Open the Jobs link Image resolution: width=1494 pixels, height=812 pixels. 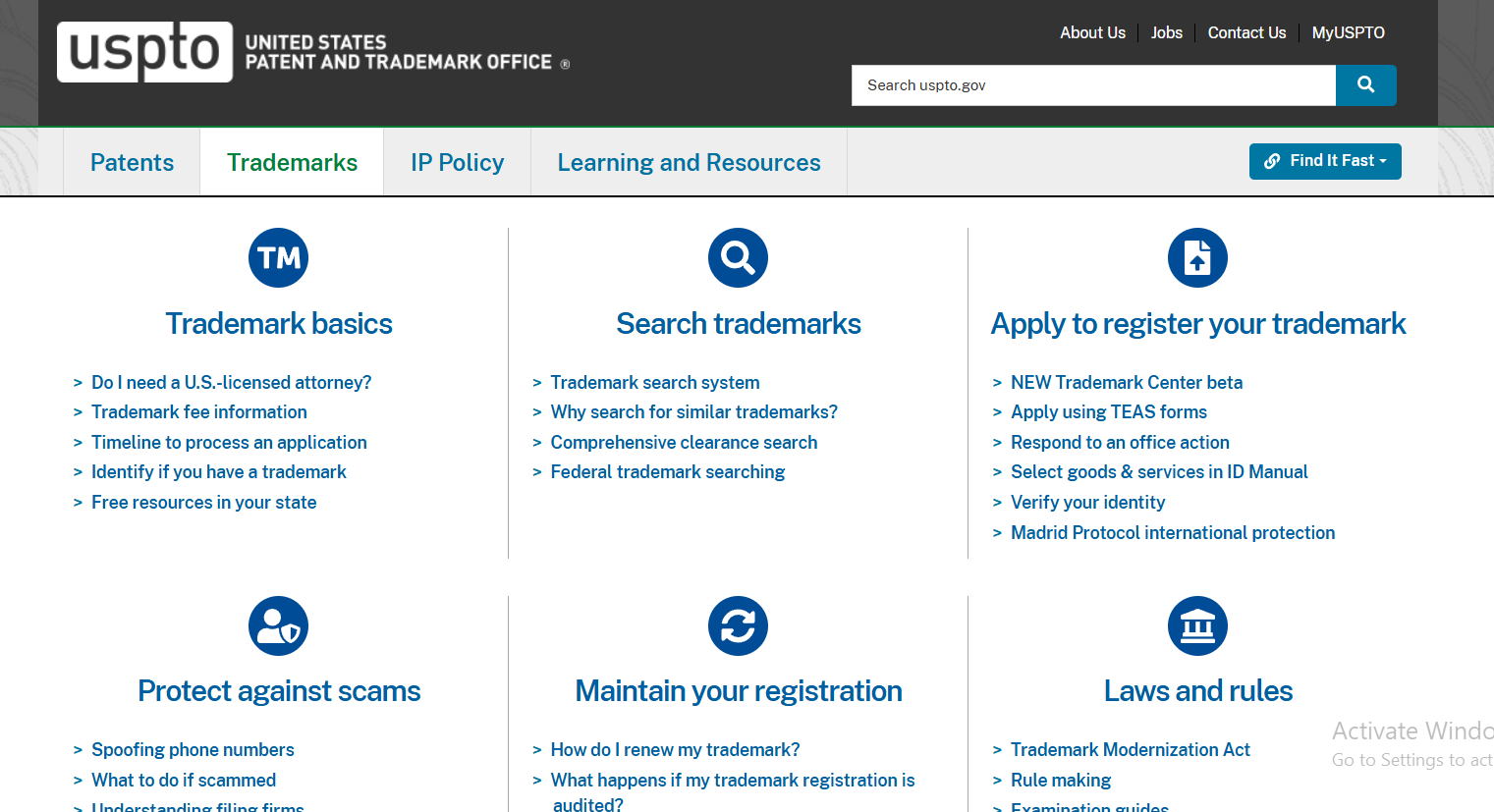pyautogui.click(x=1167, y=32)
